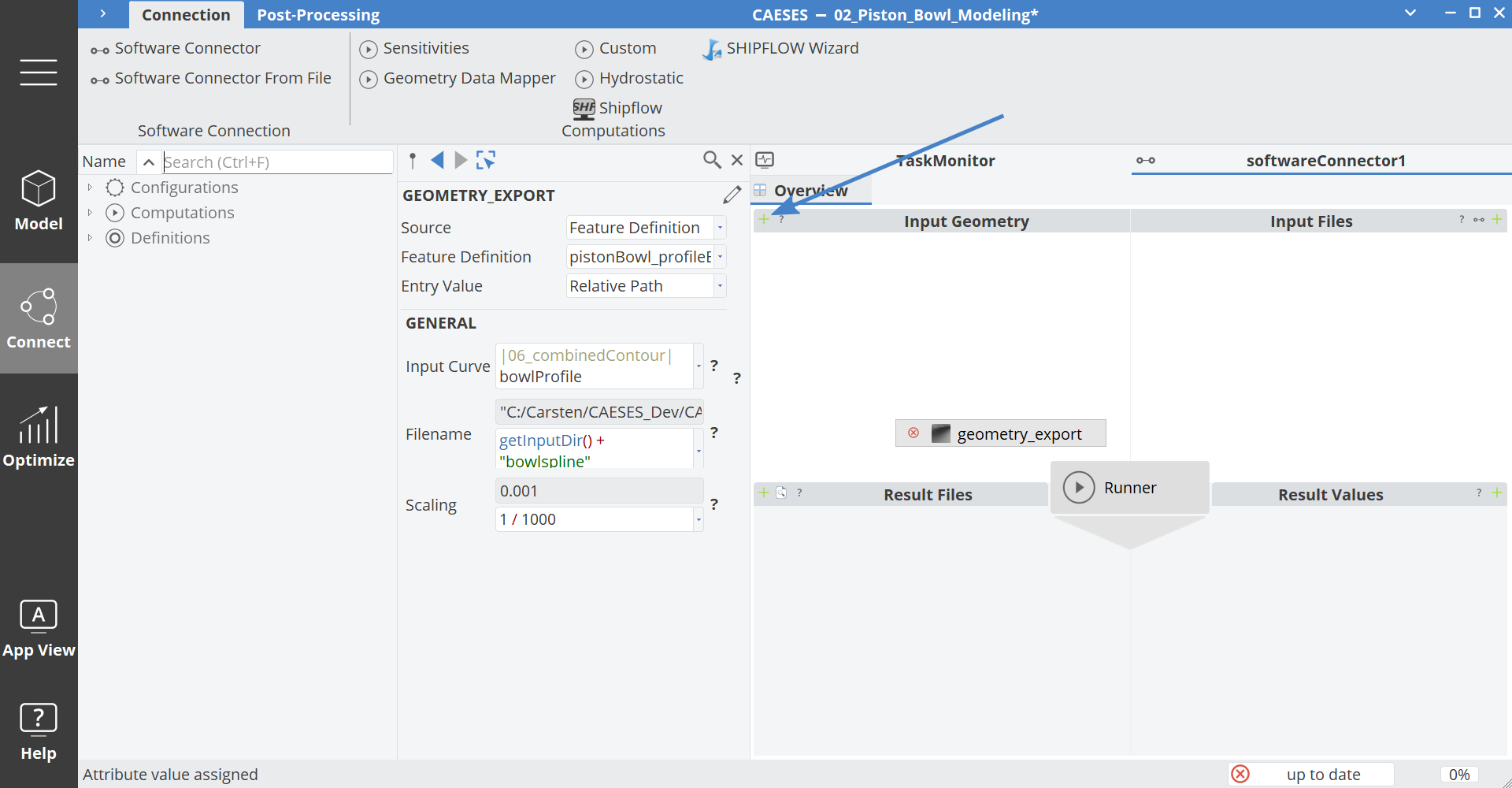Add a new Input Geometry entry

click(764, 219)
